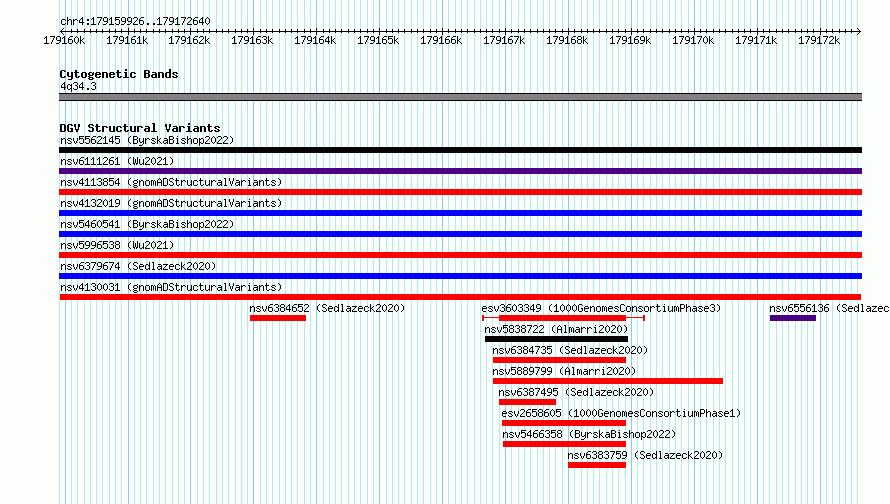Image resolution: width=890 pixels, height=504 pixels.
Task: Open nsv6387495 (Sedlazeck2020) label
Action: [x=576, y=392]
